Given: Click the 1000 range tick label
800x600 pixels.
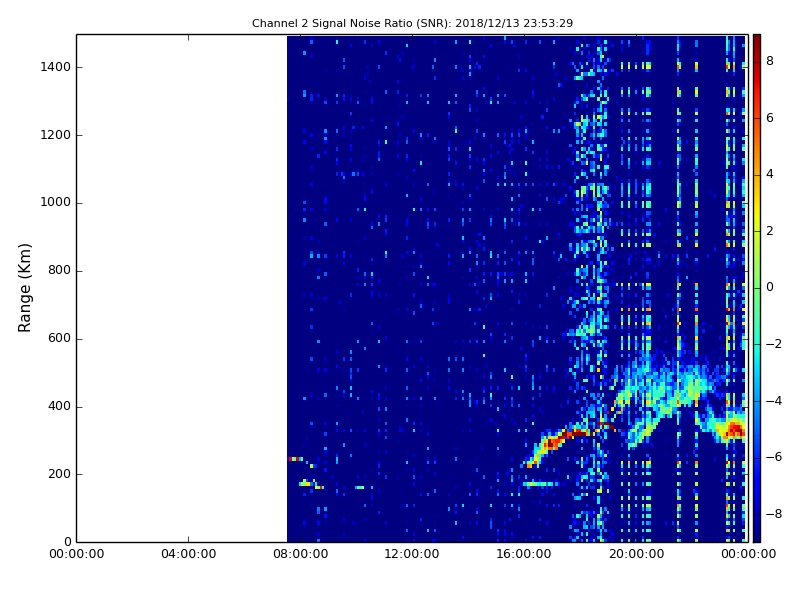Looking at the screenshot, I should (x=55, y=203).
